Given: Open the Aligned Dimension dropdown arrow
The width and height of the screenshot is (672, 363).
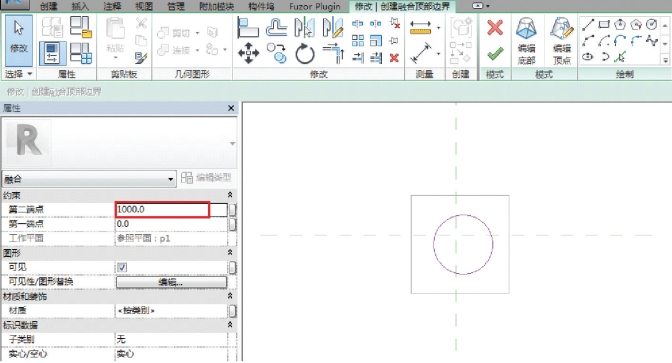Looking at the screenshot, I should [438, 54].
